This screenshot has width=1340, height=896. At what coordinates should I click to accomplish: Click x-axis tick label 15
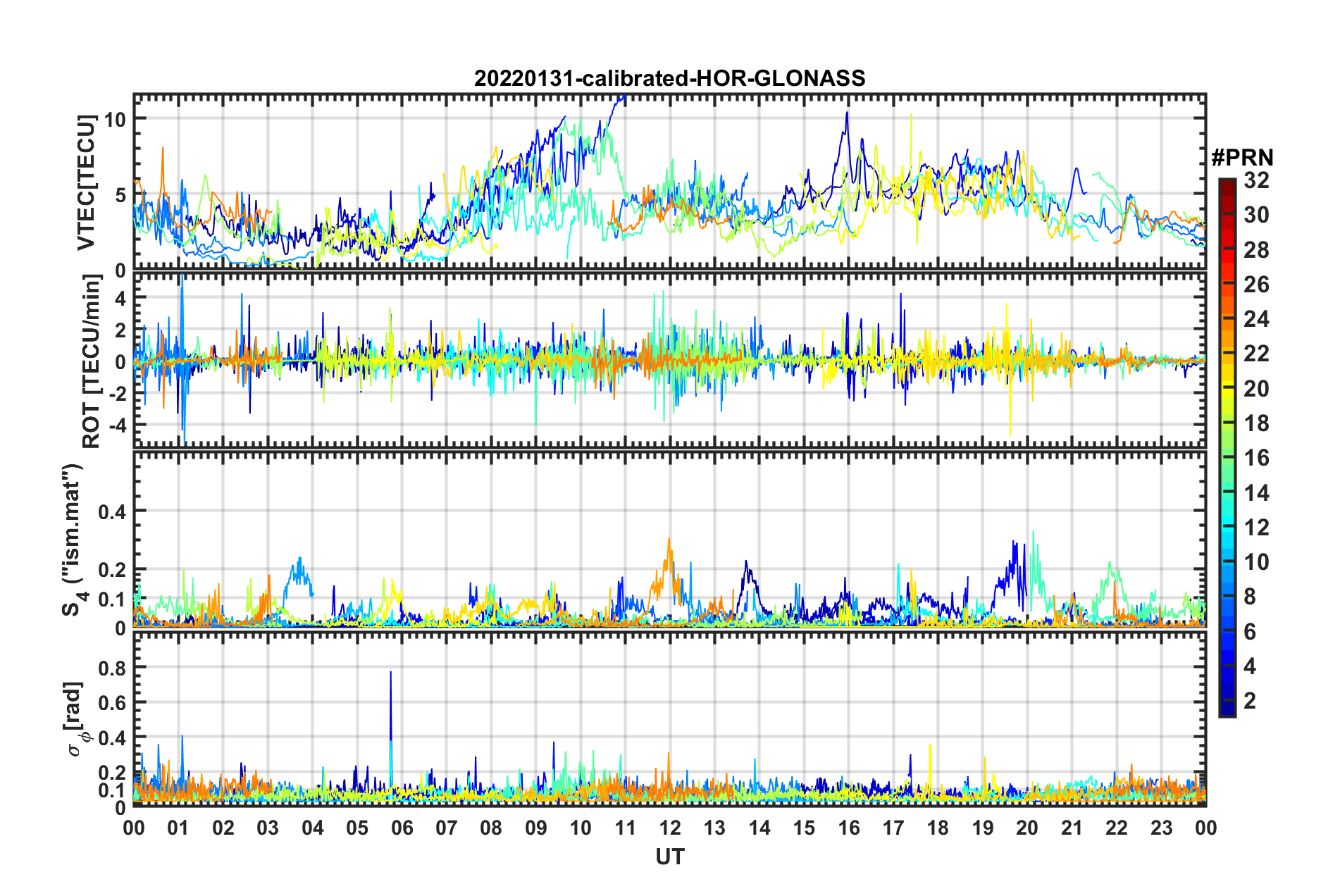coord(804,827)
